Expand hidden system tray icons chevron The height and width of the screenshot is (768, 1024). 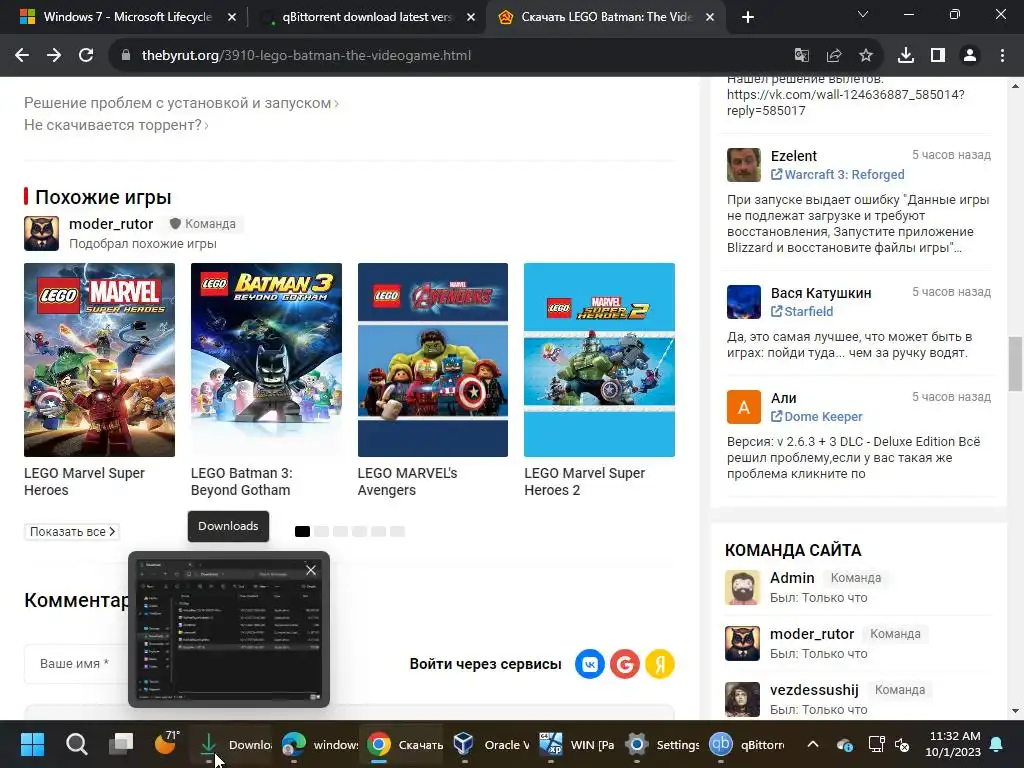click(x=812, y=744)
